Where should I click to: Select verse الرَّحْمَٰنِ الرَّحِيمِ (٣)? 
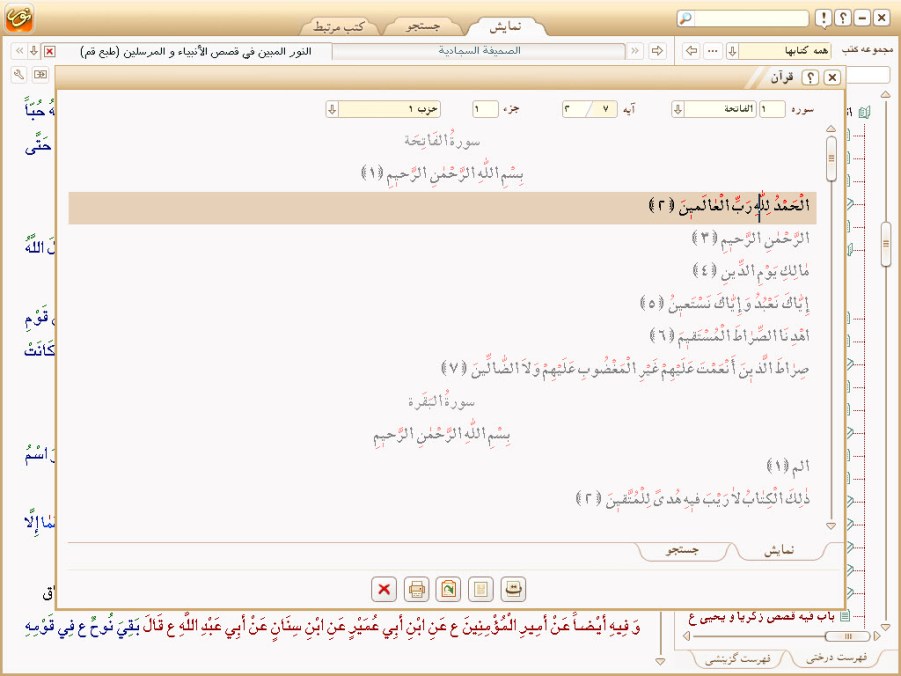(x=750, y=238)
